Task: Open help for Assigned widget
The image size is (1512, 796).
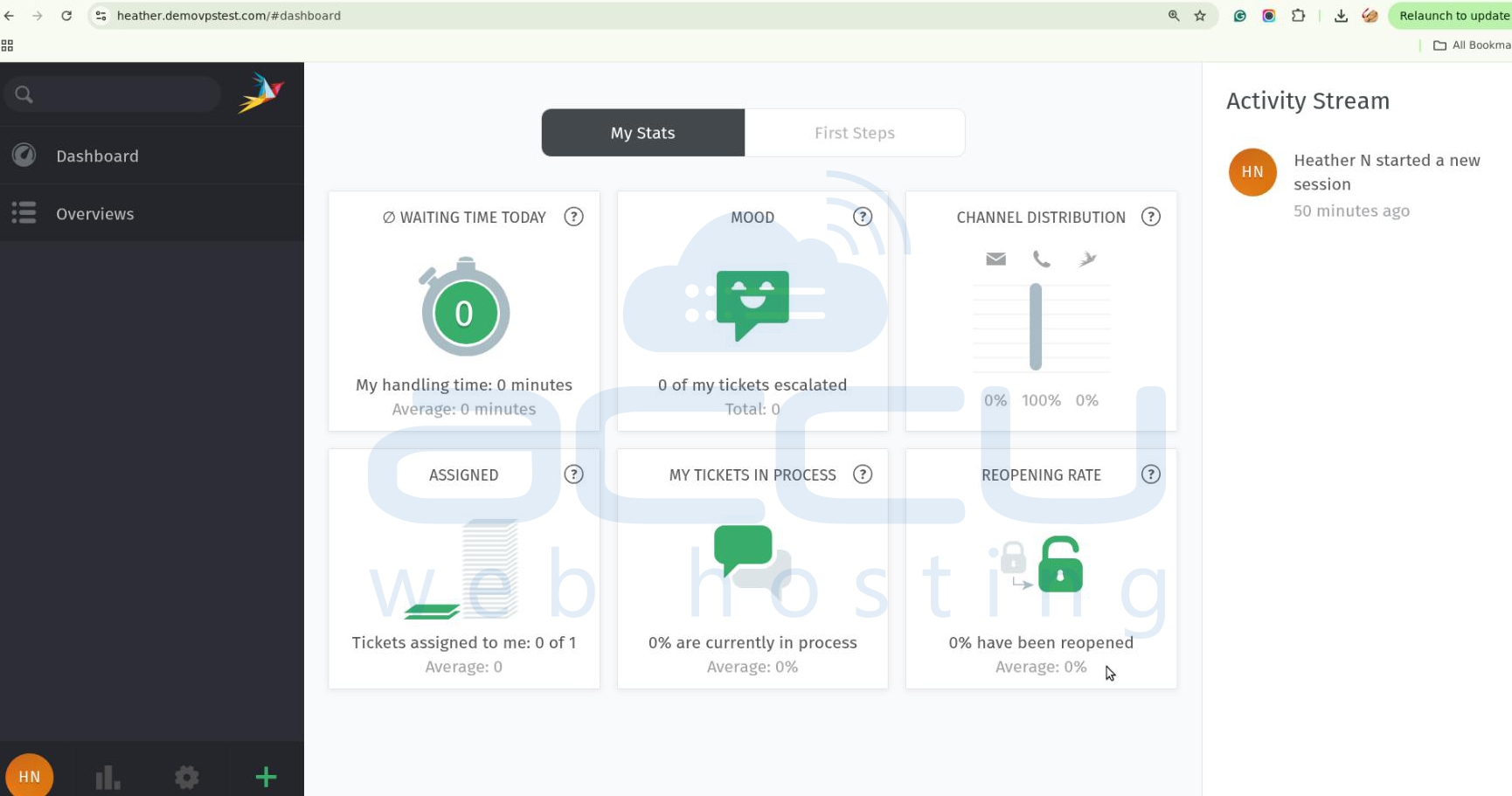Action: coord(573,474)
